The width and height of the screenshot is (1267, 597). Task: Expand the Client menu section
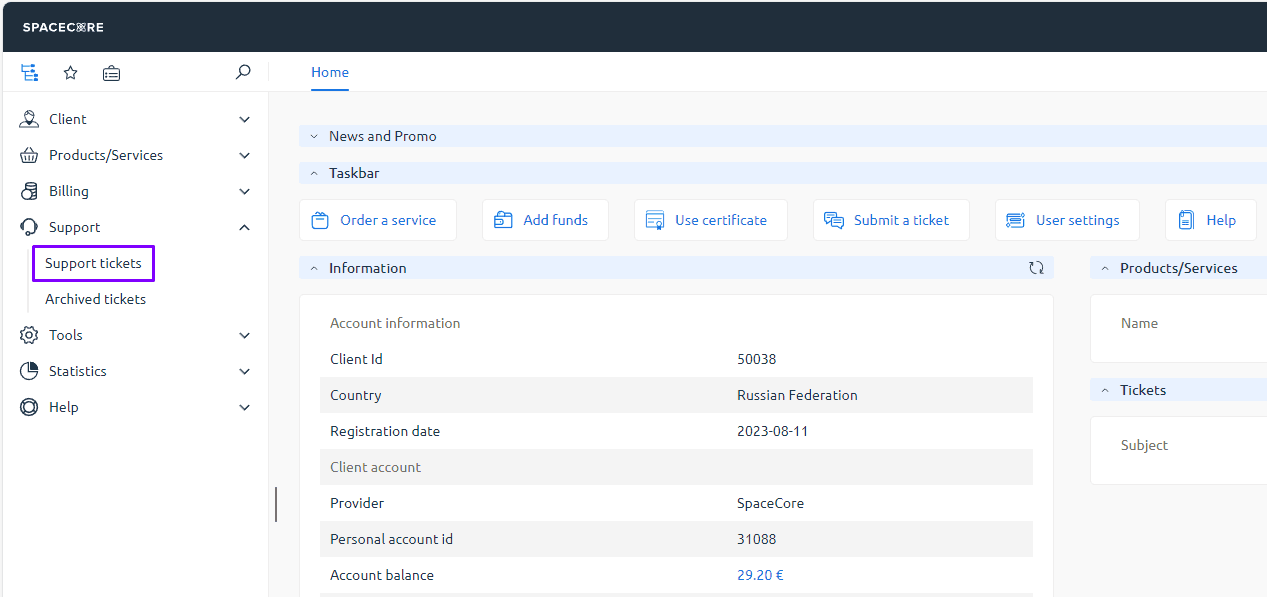[134, 119]
